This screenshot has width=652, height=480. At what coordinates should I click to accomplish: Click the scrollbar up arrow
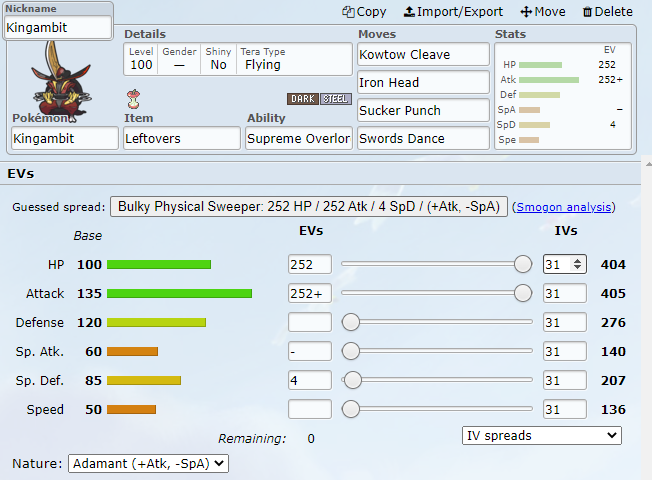click(x=648, y=164)
